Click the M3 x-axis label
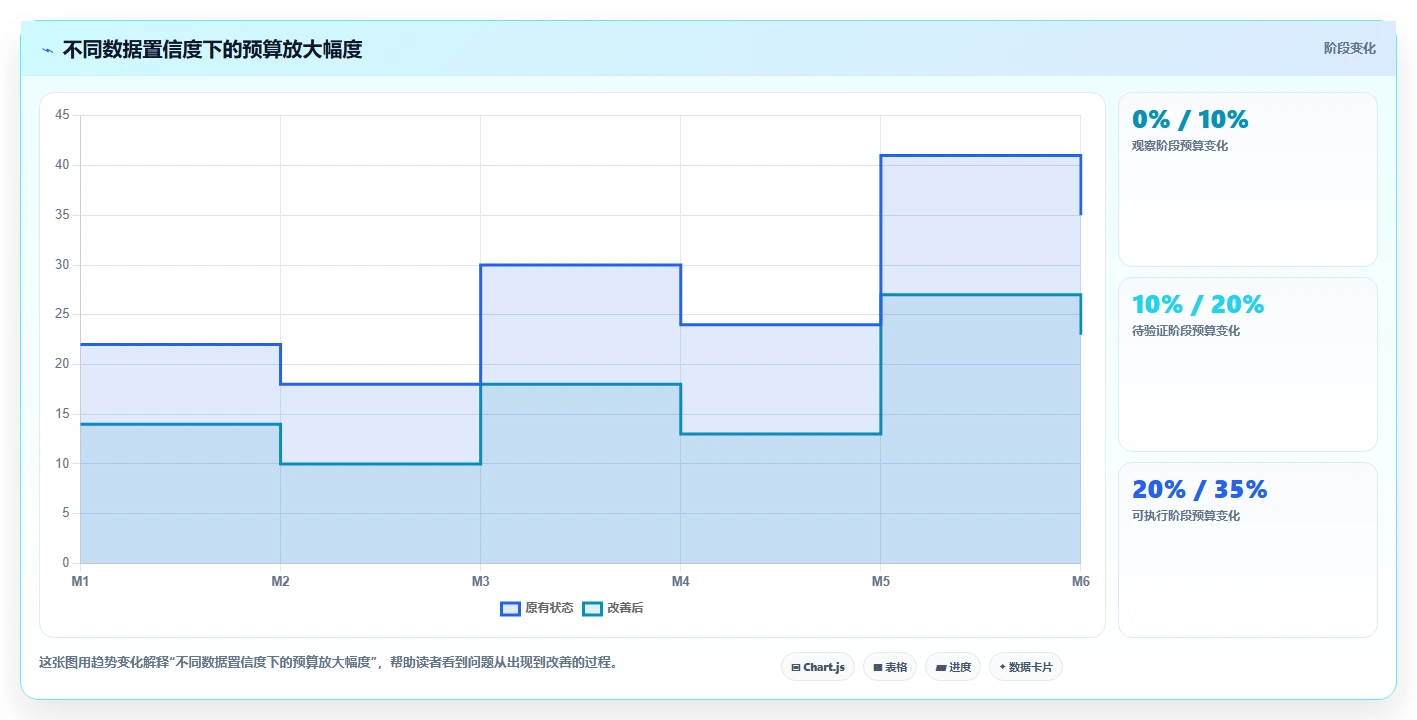The image size is (1417, 720). 480,581
